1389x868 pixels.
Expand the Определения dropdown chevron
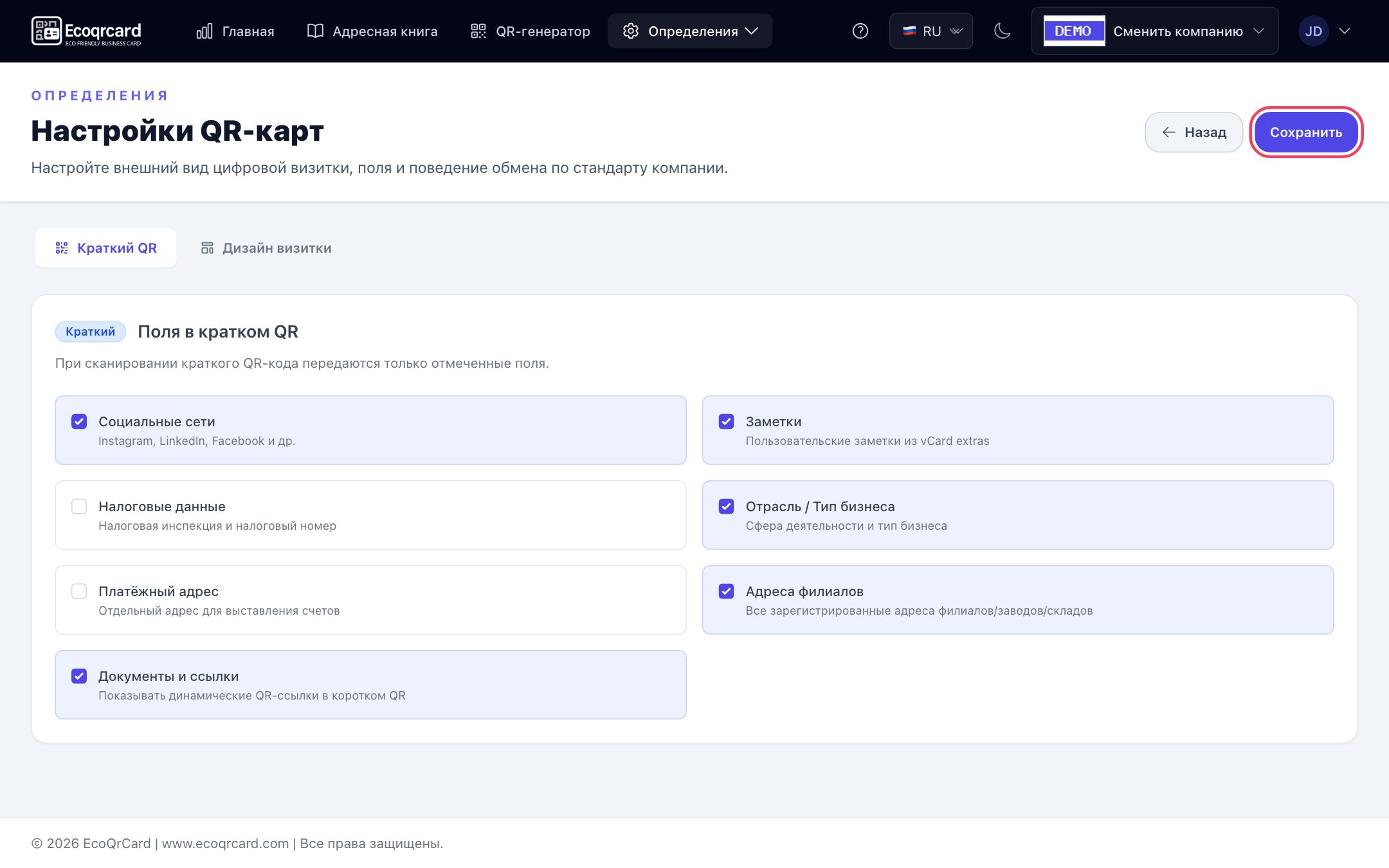pos(751,31)
